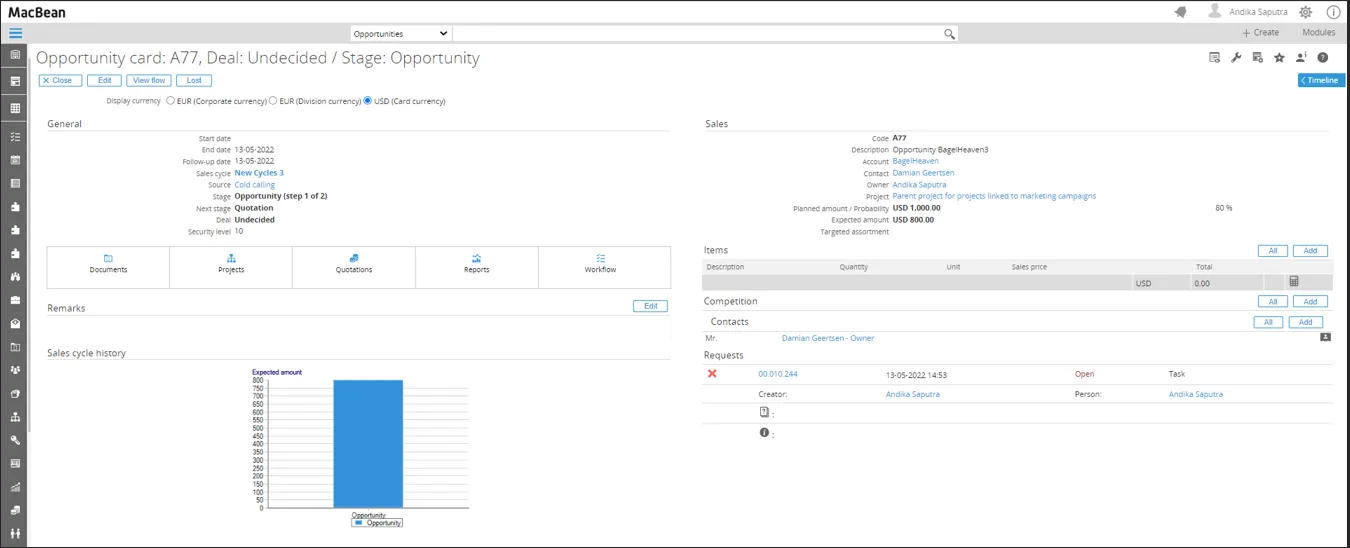Click the red X on request 00.010.244
Screen dimensions: 1350x548
712,374
